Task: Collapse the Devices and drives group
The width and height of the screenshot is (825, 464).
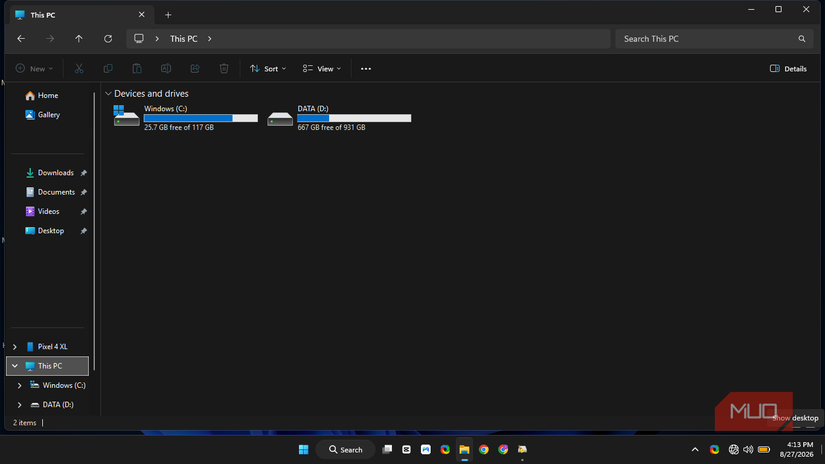Action: tap(108, 94)
